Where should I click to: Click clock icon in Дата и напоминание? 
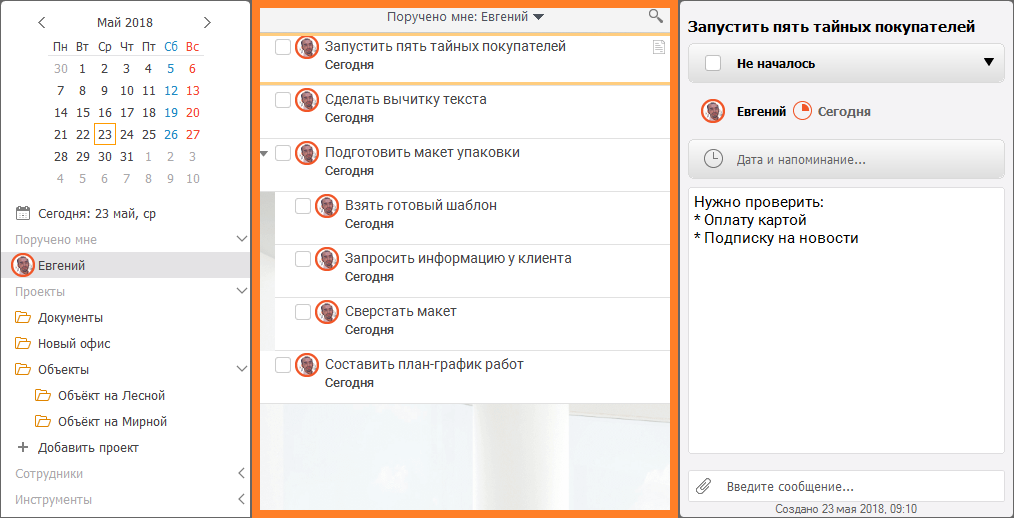713,159
